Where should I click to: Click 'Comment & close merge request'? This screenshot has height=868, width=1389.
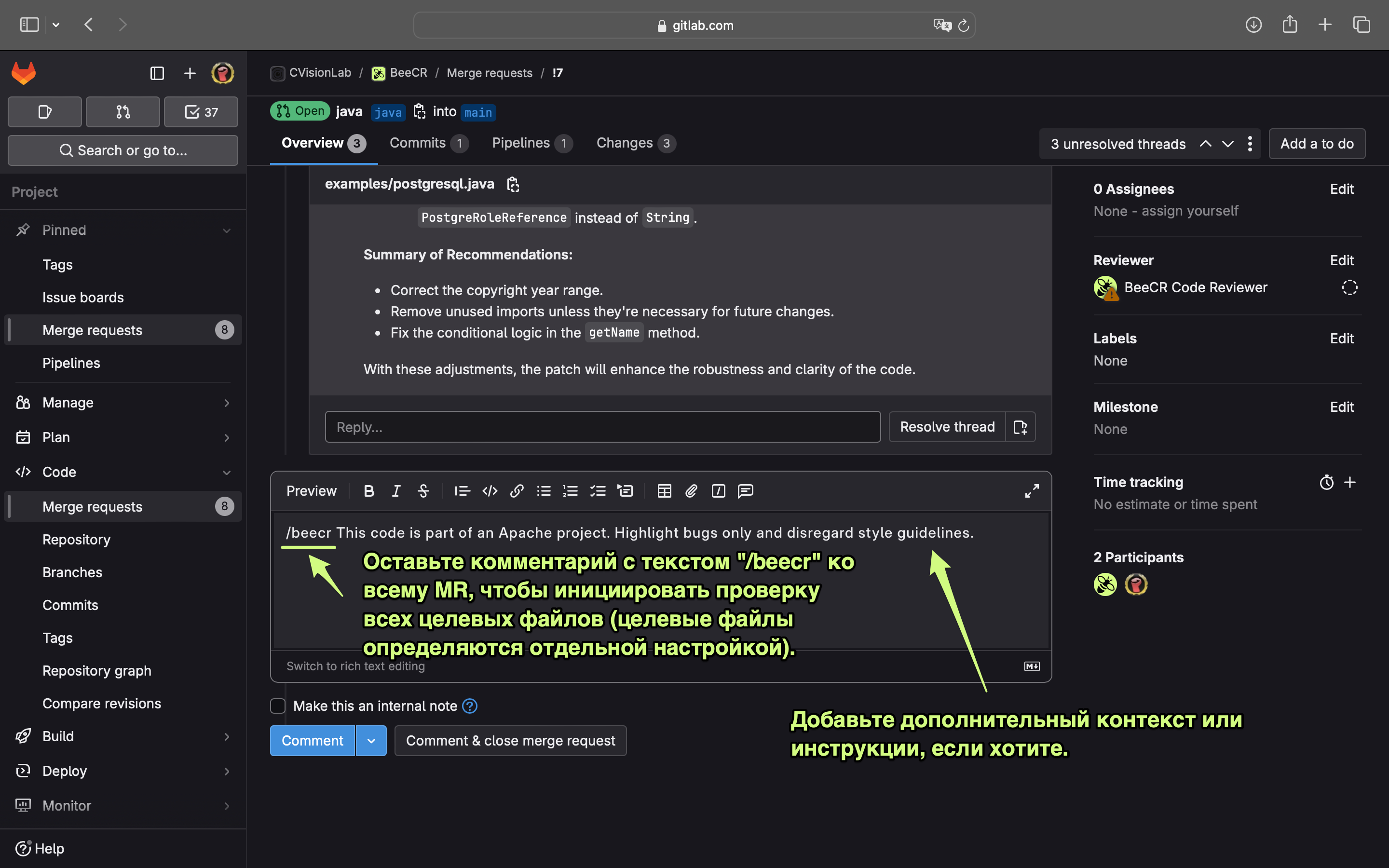[x=510, y=741]
